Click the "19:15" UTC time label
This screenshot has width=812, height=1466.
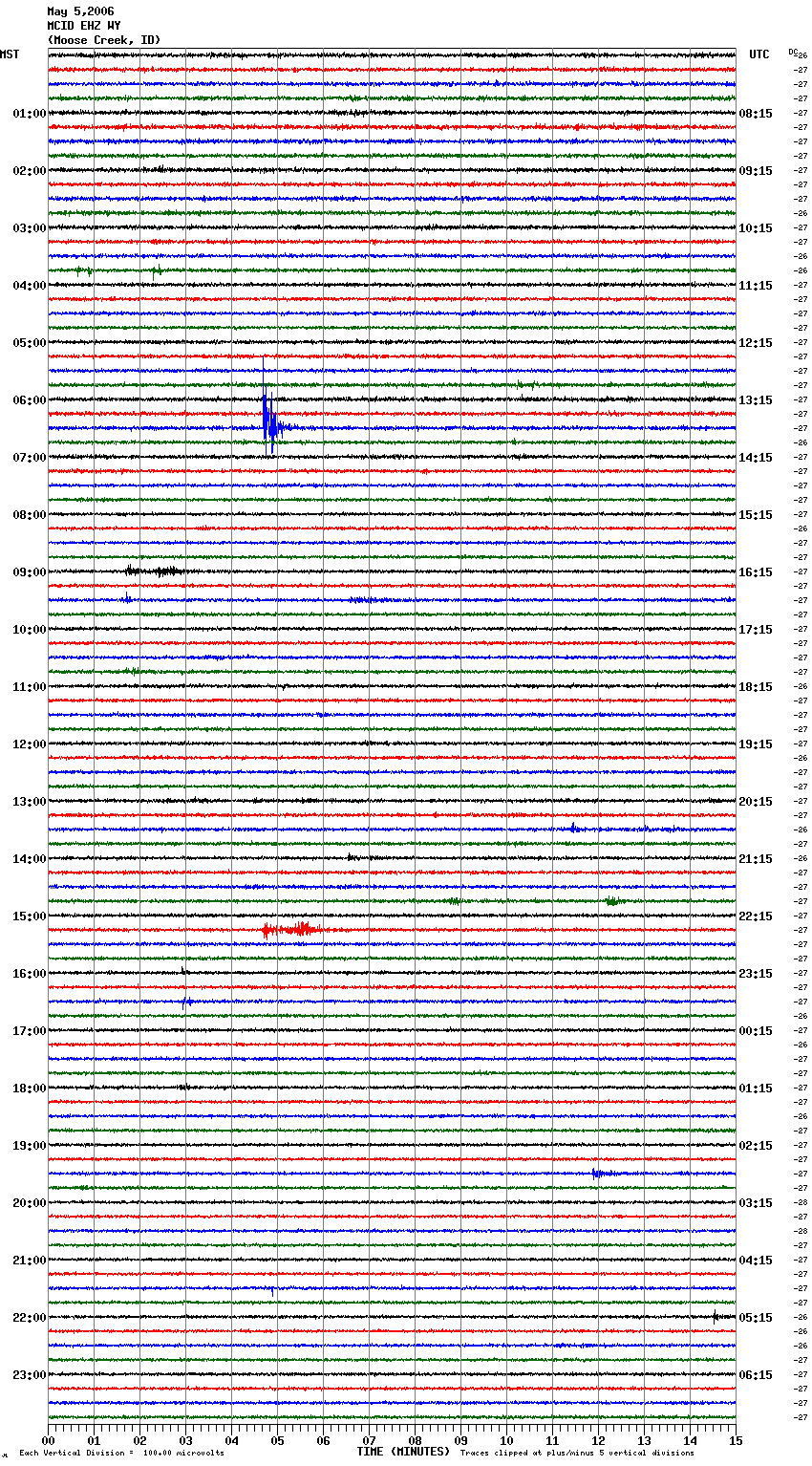pos(756,744)
